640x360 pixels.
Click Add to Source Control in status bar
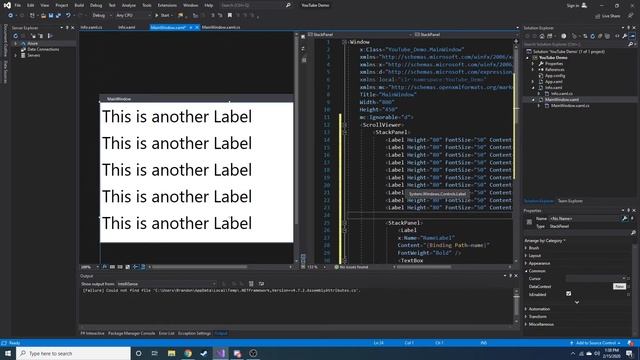click(x=596, y=343)
